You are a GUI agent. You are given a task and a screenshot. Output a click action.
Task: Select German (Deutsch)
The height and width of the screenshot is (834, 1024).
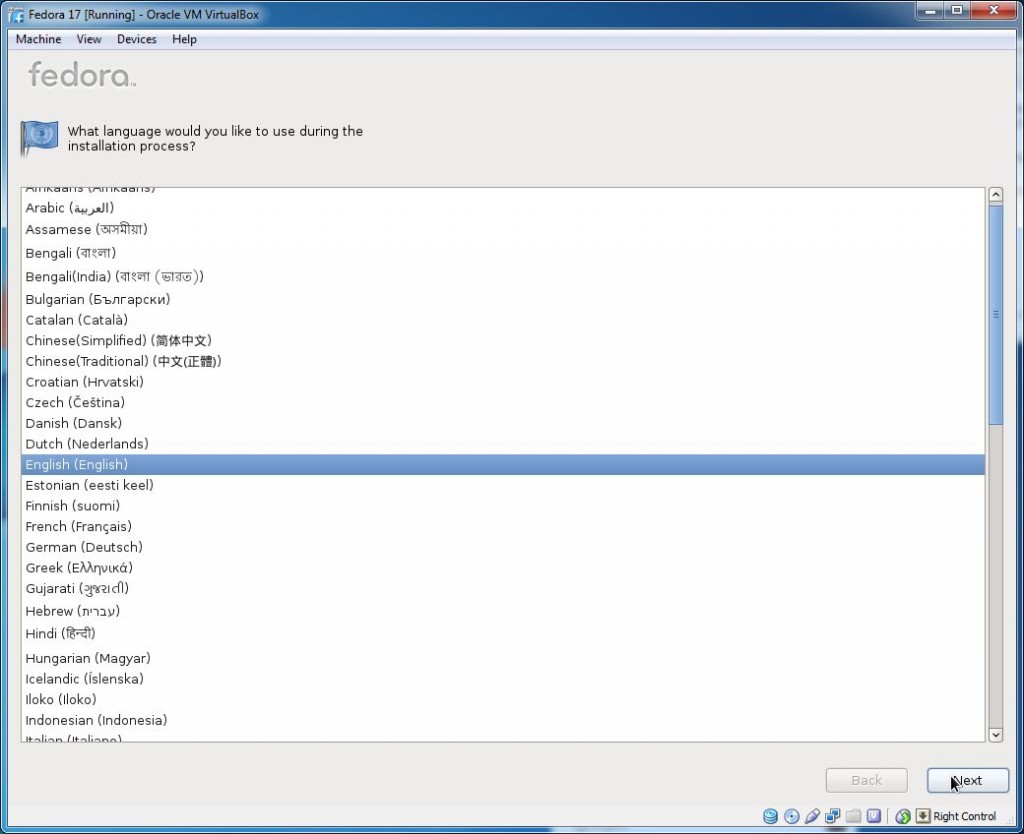point(503,547)
